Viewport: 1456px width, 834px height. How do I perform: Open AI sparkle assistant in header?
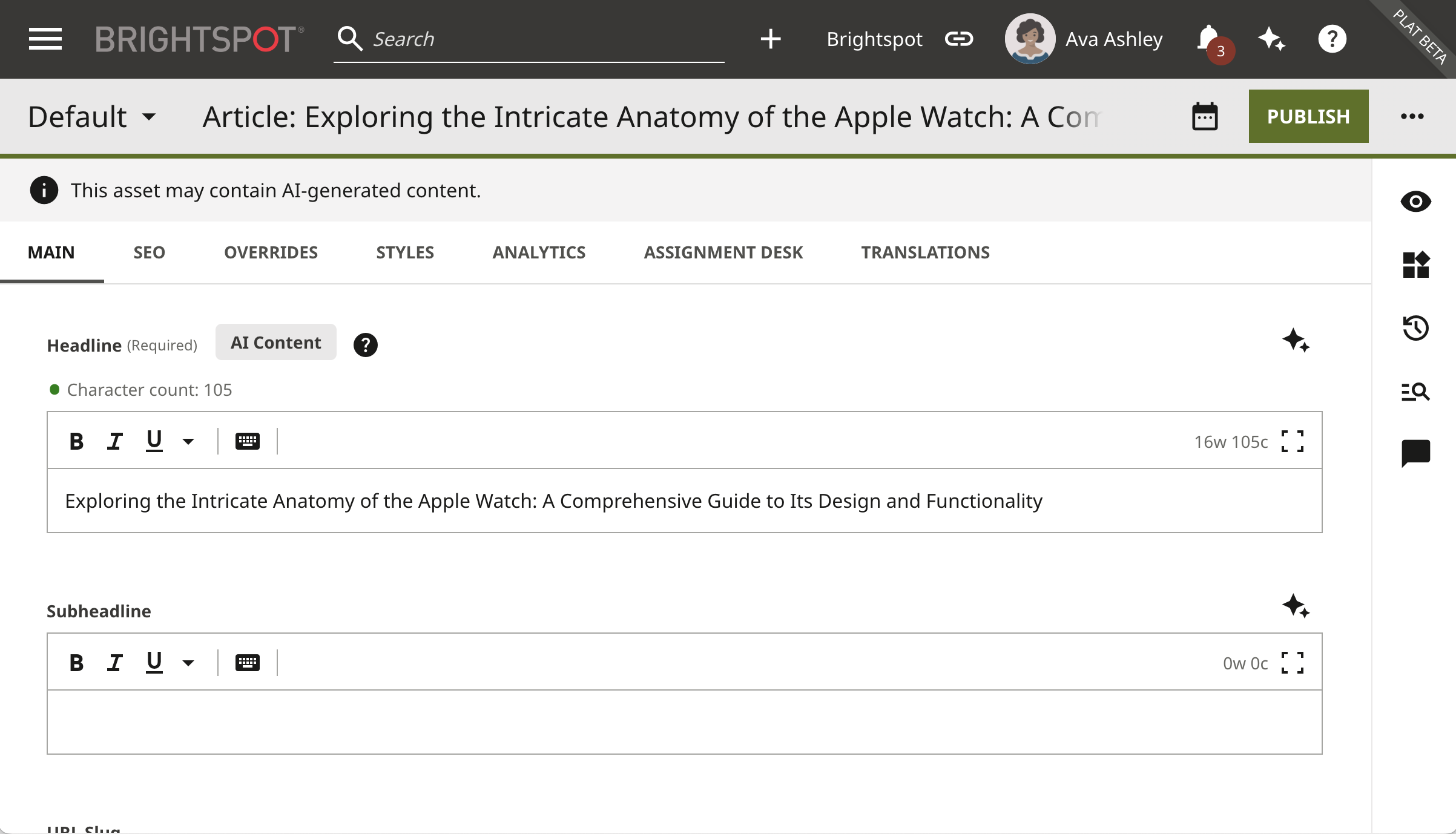(x=1271, y=39)
